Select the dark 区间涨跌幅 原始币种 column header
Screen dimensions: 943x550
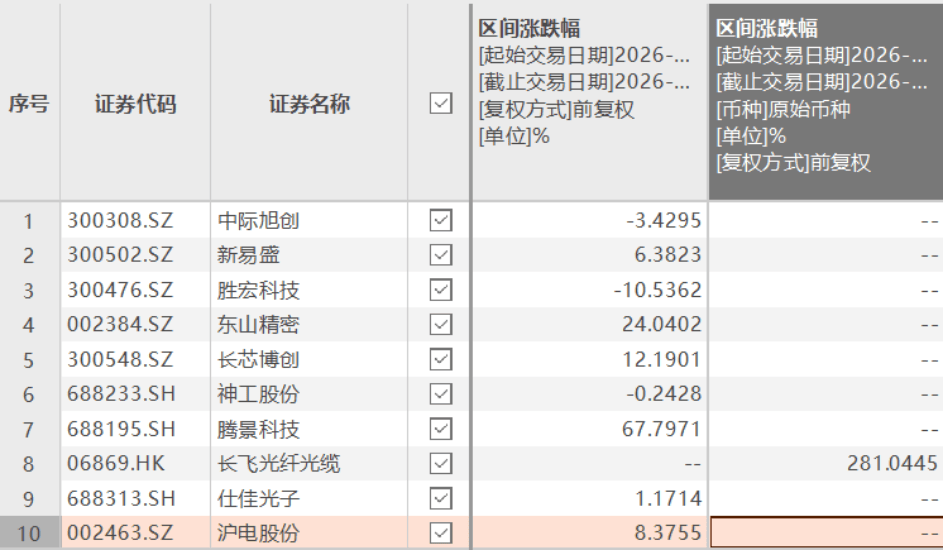(x=825, y=100)
